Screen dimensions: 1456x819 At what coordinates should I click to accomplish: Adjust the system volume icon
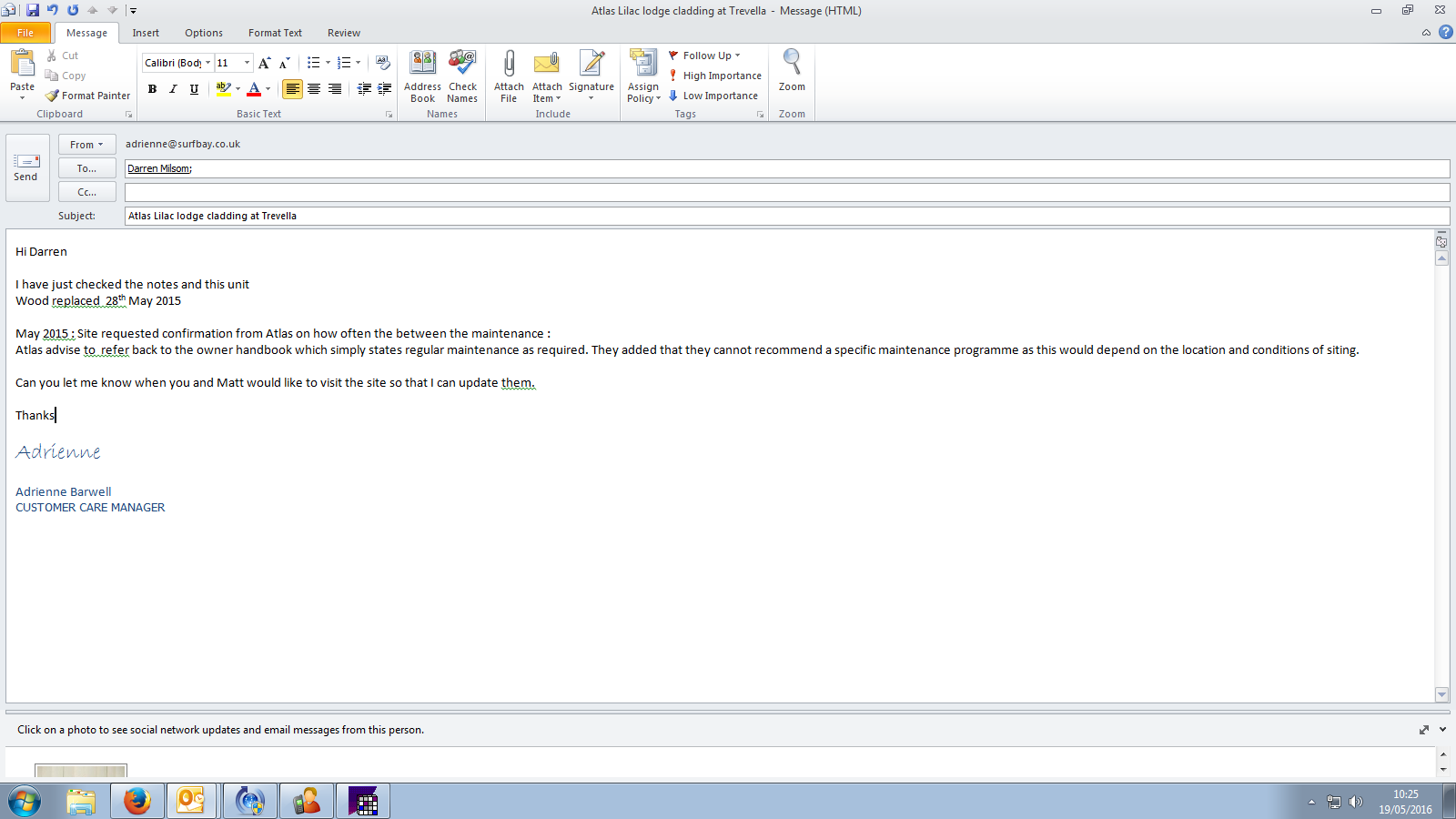coord(1356,802)
